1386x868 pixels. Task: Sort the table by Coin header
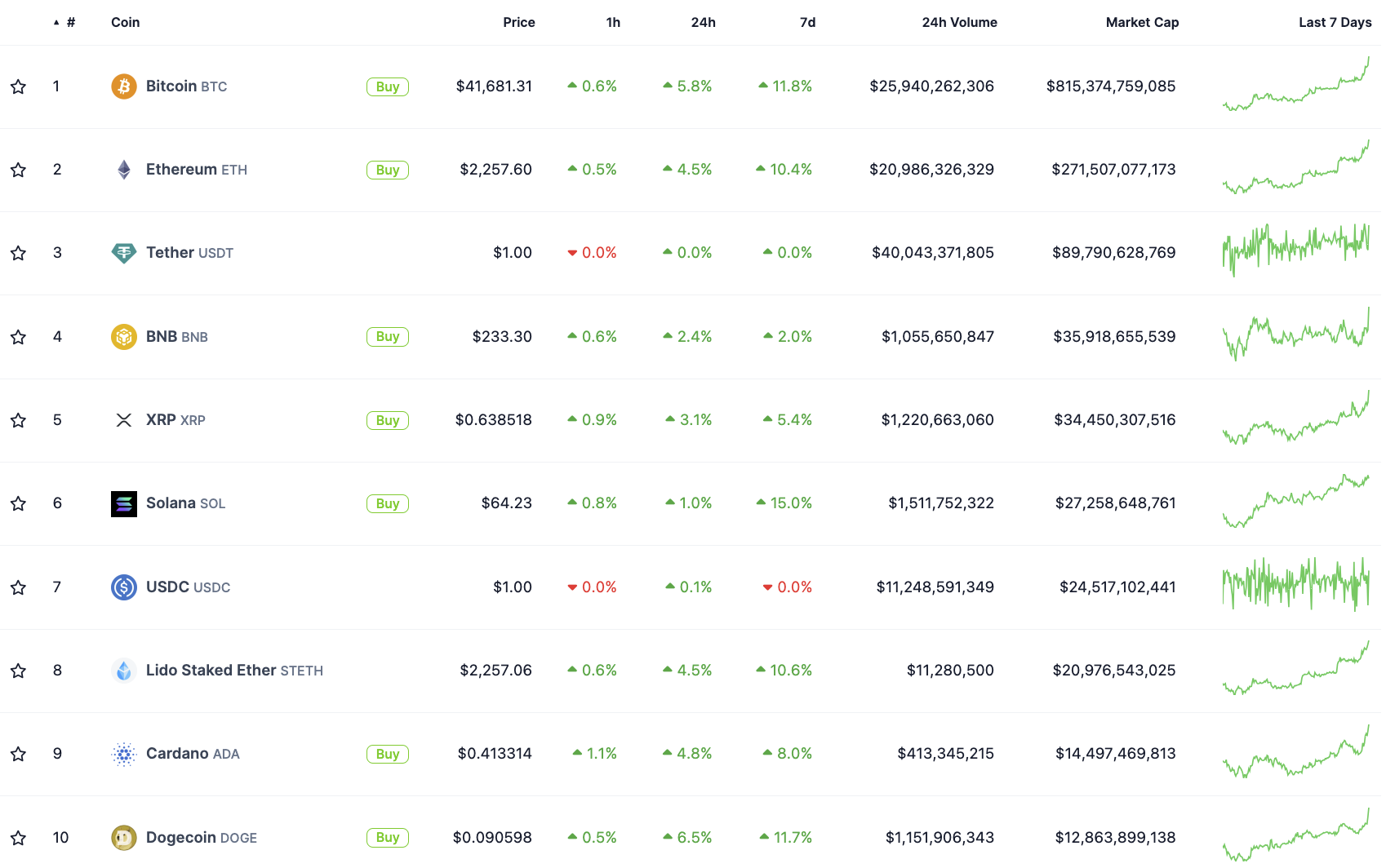(x=126, y=23)
